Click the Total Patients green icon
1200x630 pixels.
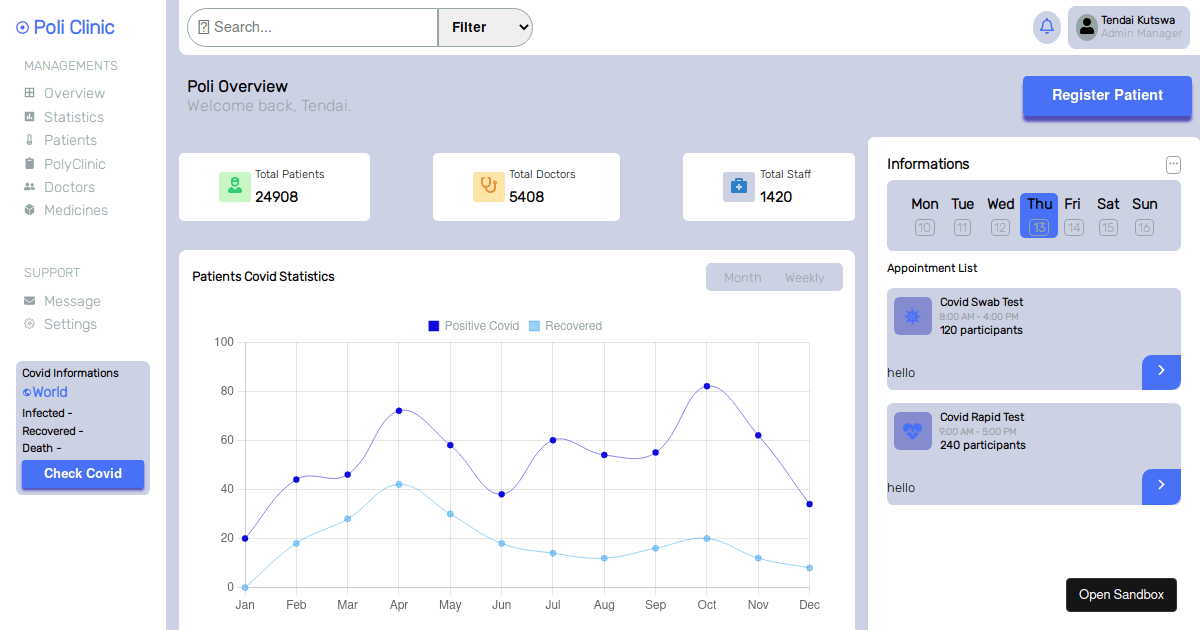tap(234, 187)
